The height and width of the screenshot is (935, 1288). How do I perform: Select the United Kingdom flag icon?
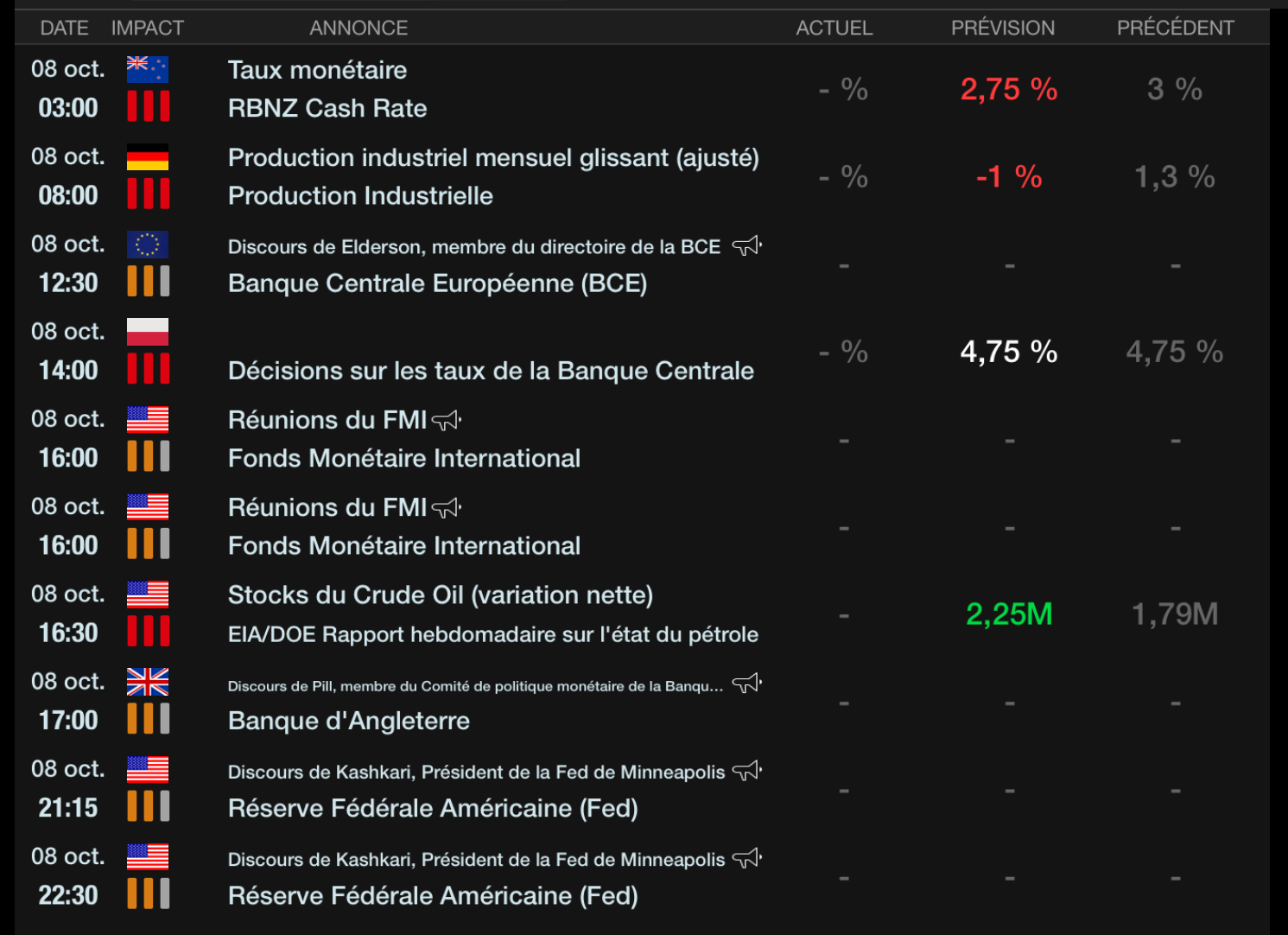147,682
